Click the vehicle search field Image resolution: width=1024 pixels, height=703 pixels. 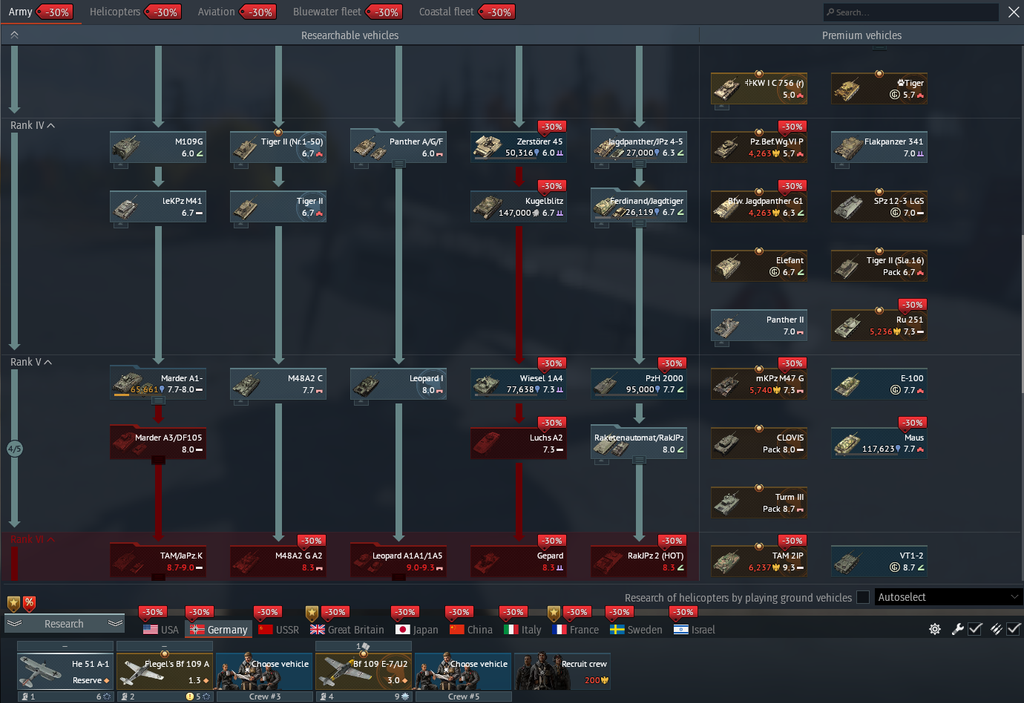911,12
